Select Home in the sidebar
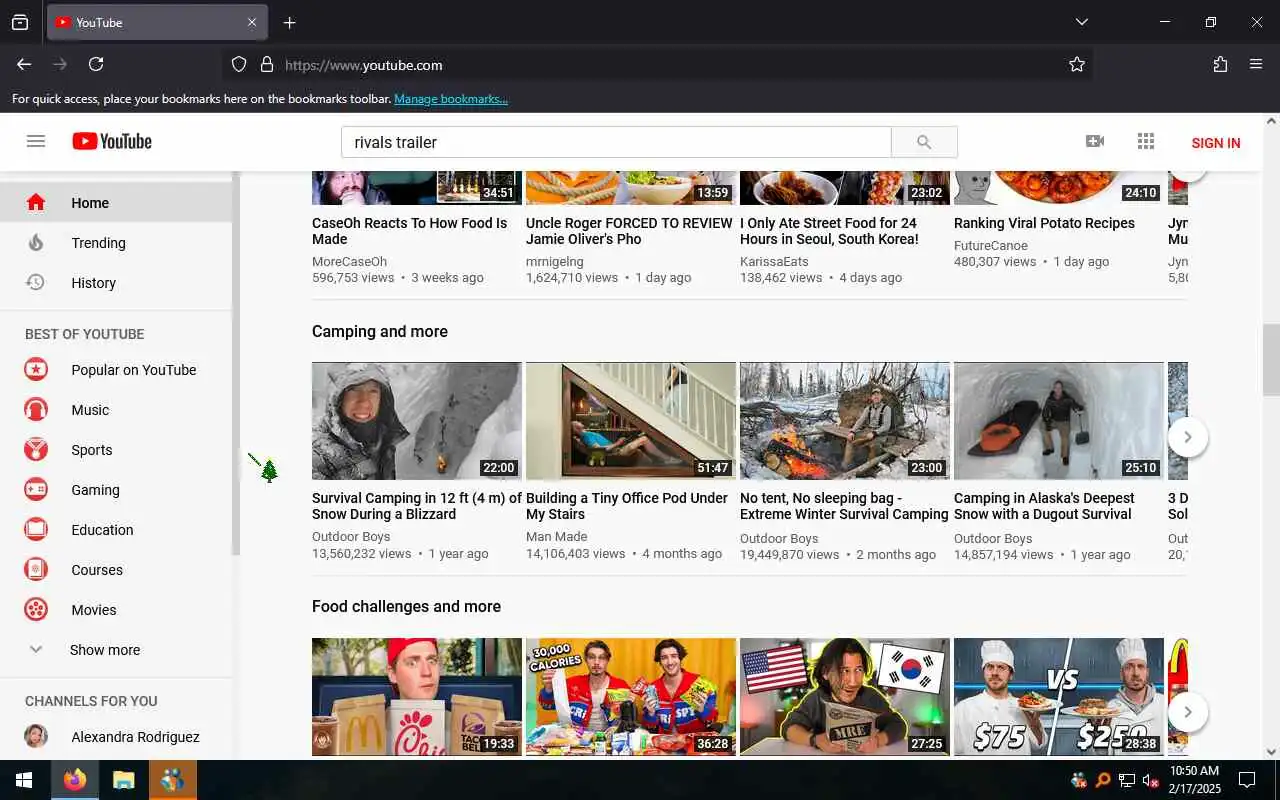The image size is (1280, 800). [x=115, y=202]
